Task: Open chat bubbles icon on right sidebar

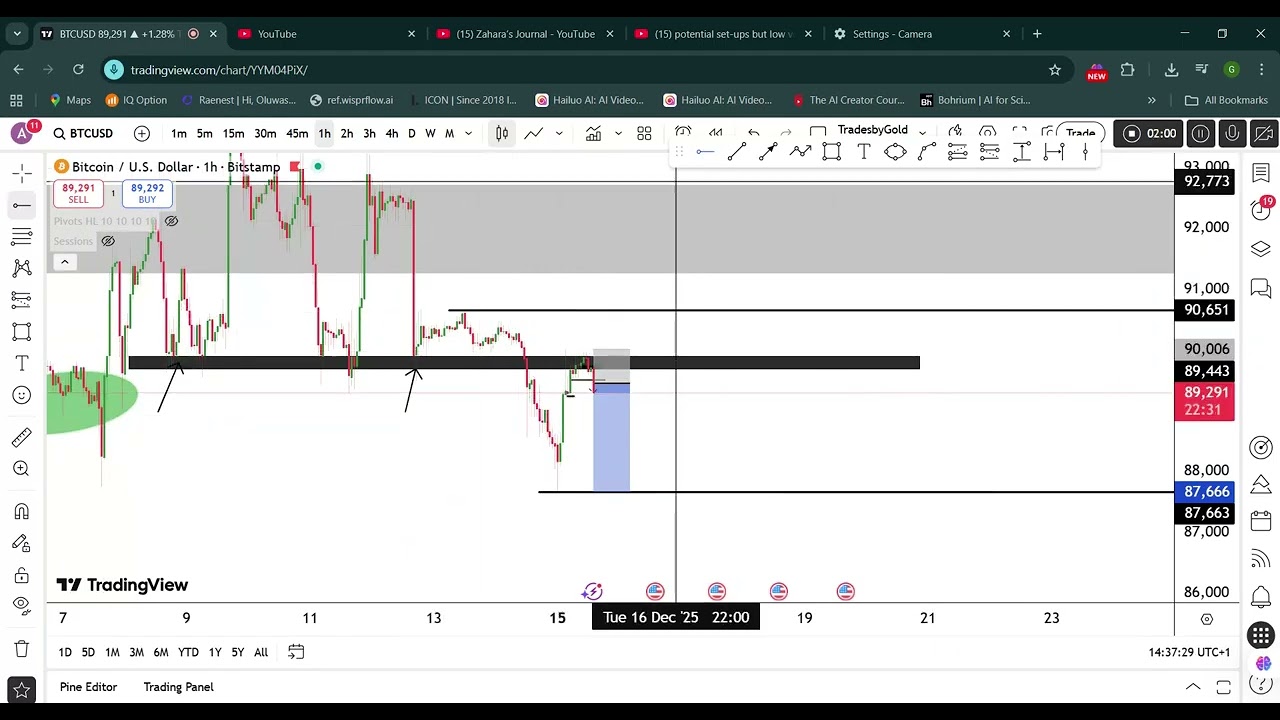Action: click(x=1261, y=289)
